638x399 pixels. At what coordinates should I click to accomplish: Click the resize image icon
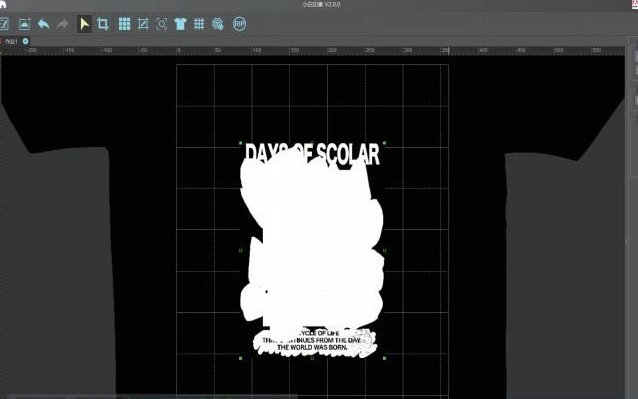[x=143, y=24]
